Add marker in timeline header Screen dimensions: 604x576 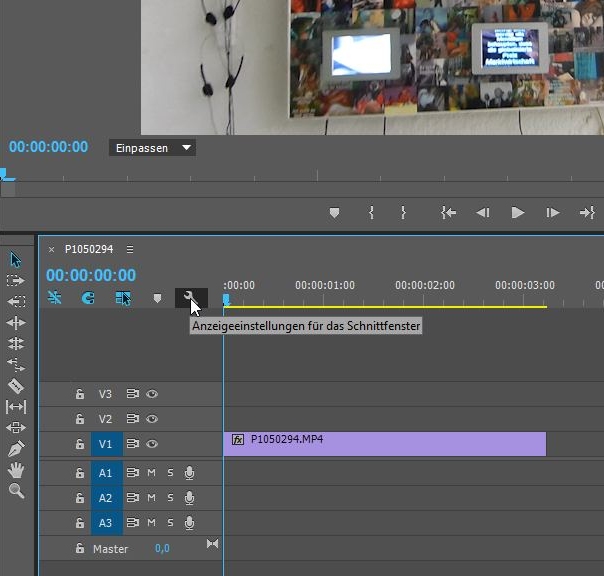tap(157, 298)
